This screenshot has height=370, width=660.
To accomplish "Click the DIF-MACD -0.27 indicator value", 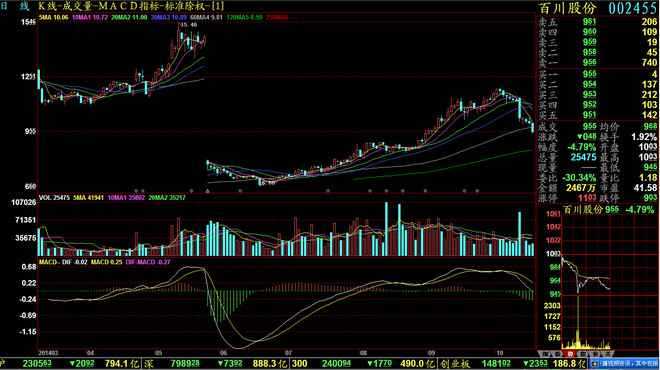I will [x=148, y=262].
